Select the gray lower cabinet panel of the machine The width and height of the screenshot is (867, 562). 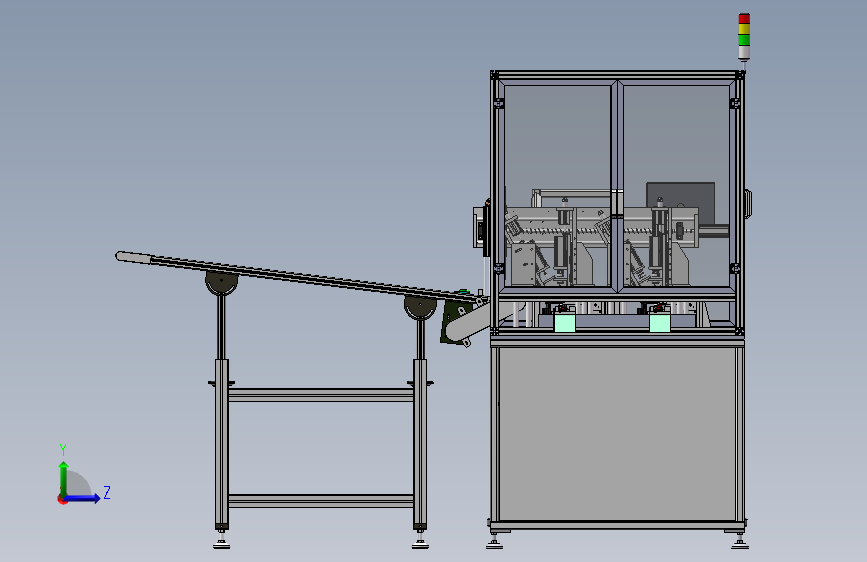pyautogui.click(x=617, y=434)
